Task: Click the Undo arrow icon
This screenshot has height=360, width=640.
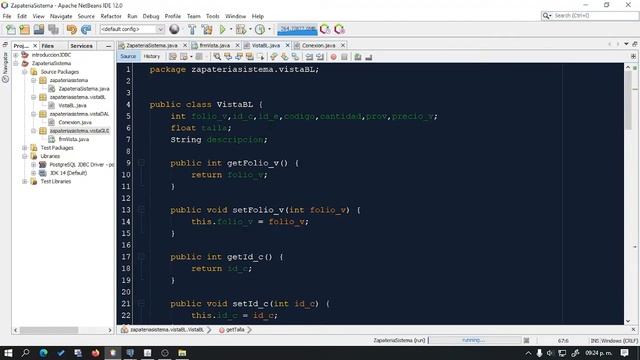Action: click(71, 29)
